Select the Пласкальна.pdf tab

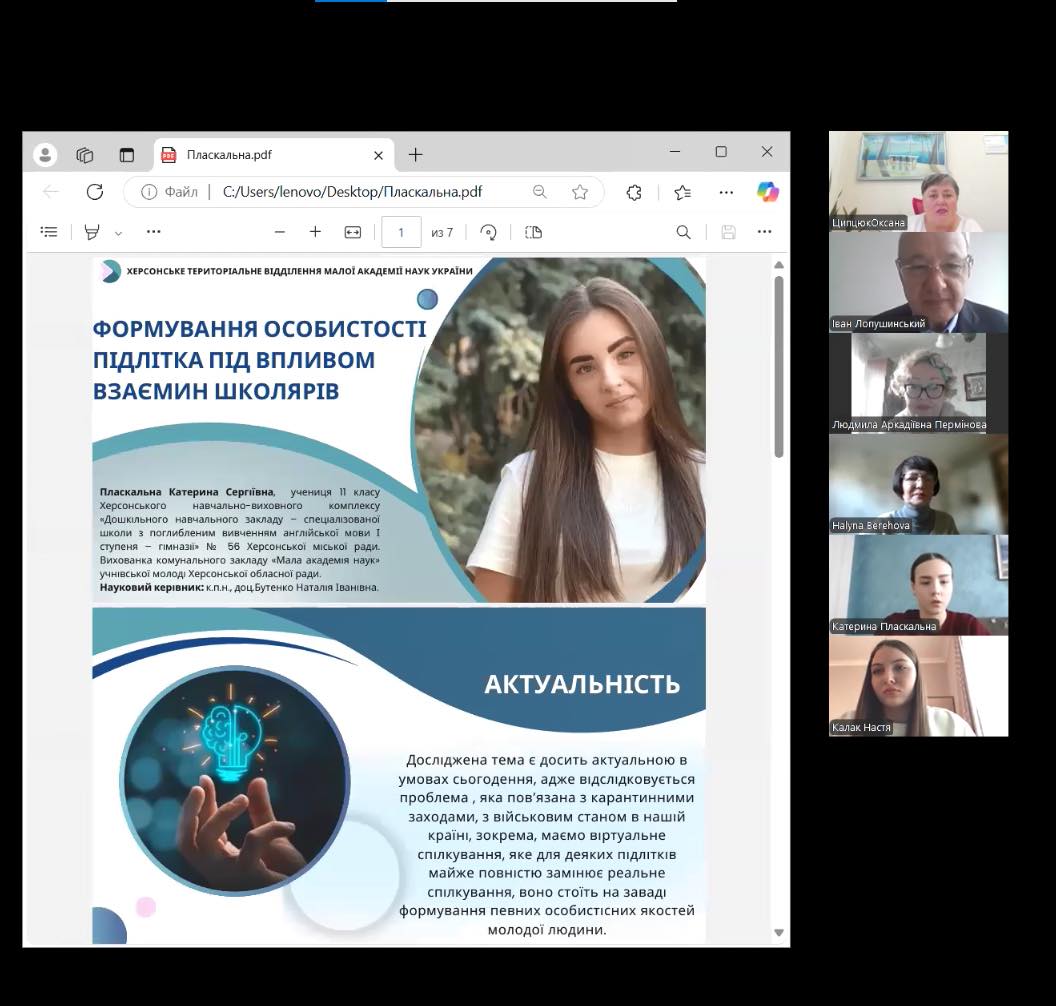(260, 155)
